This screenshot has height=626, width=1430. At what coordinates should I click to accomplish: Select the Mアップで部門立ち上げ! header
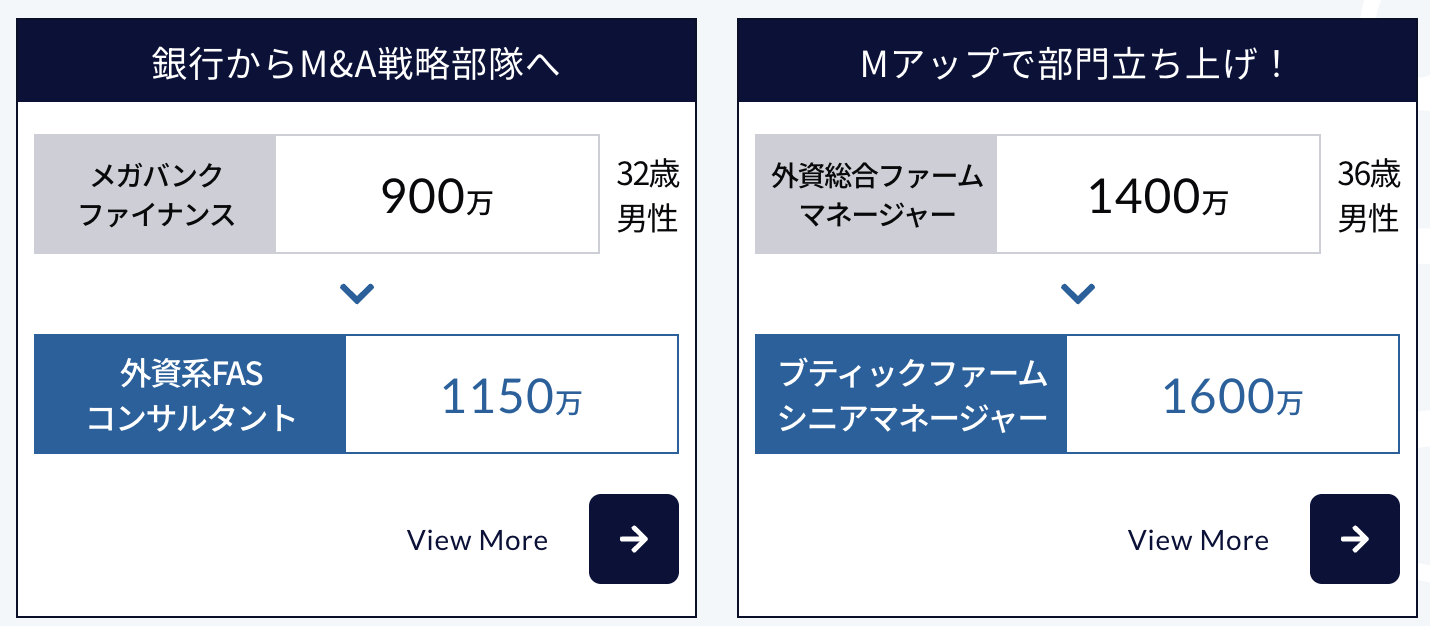pyautogui.click(x=1078, y=64)
